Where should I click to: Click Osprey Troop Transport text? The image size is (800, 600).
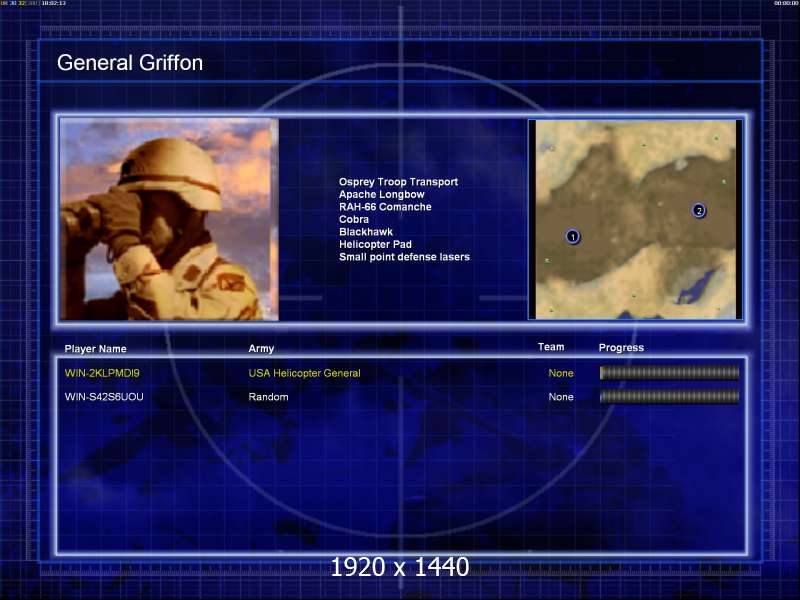tap(398, 182)
